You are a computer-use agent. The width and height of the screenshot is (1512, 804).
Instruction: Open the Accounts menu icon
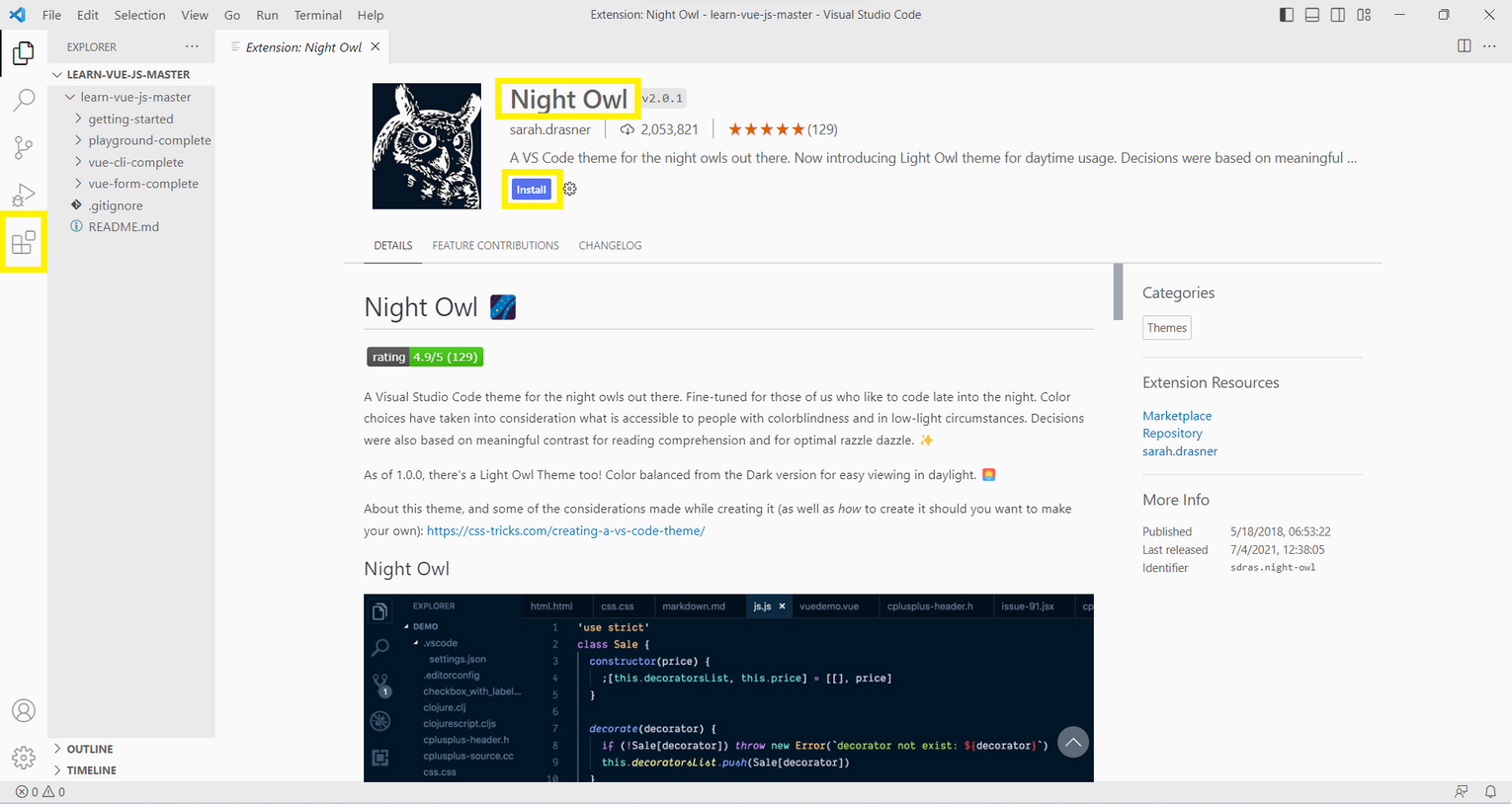[x=24, y=710]
